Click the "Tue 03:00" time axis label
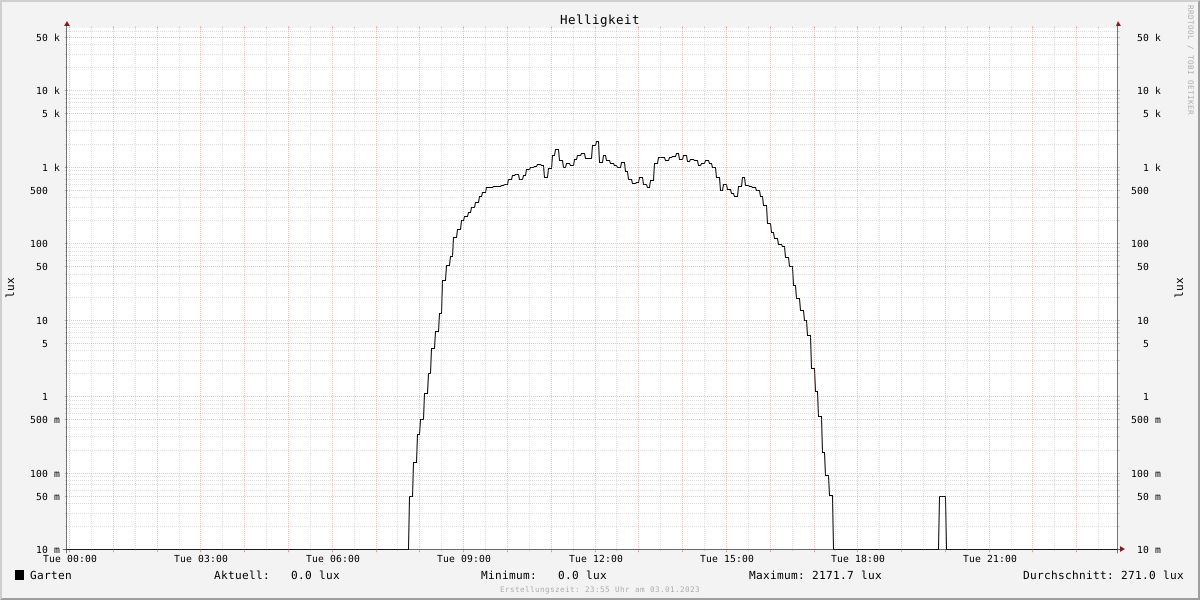 point(201,559)
